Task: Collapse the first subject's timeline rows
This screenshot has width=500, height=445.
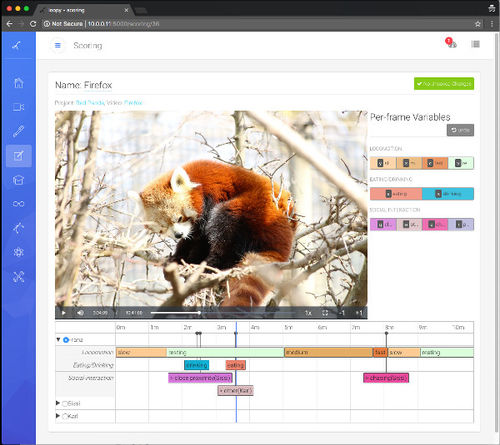Action: 58,339
